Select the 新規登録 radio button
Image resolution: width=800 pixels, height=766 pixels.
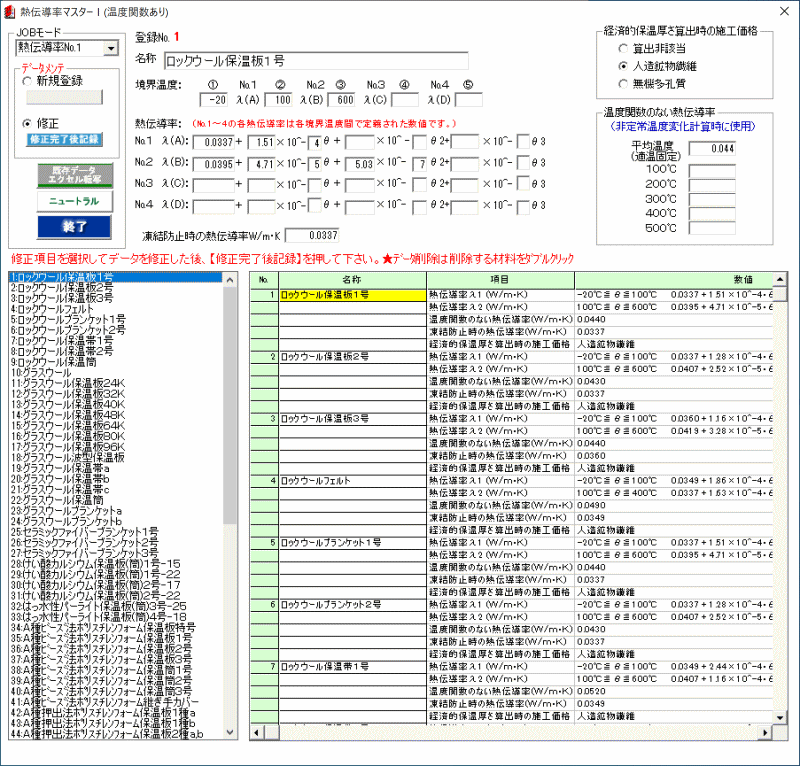pyautogui.click(x=28, y=81)
